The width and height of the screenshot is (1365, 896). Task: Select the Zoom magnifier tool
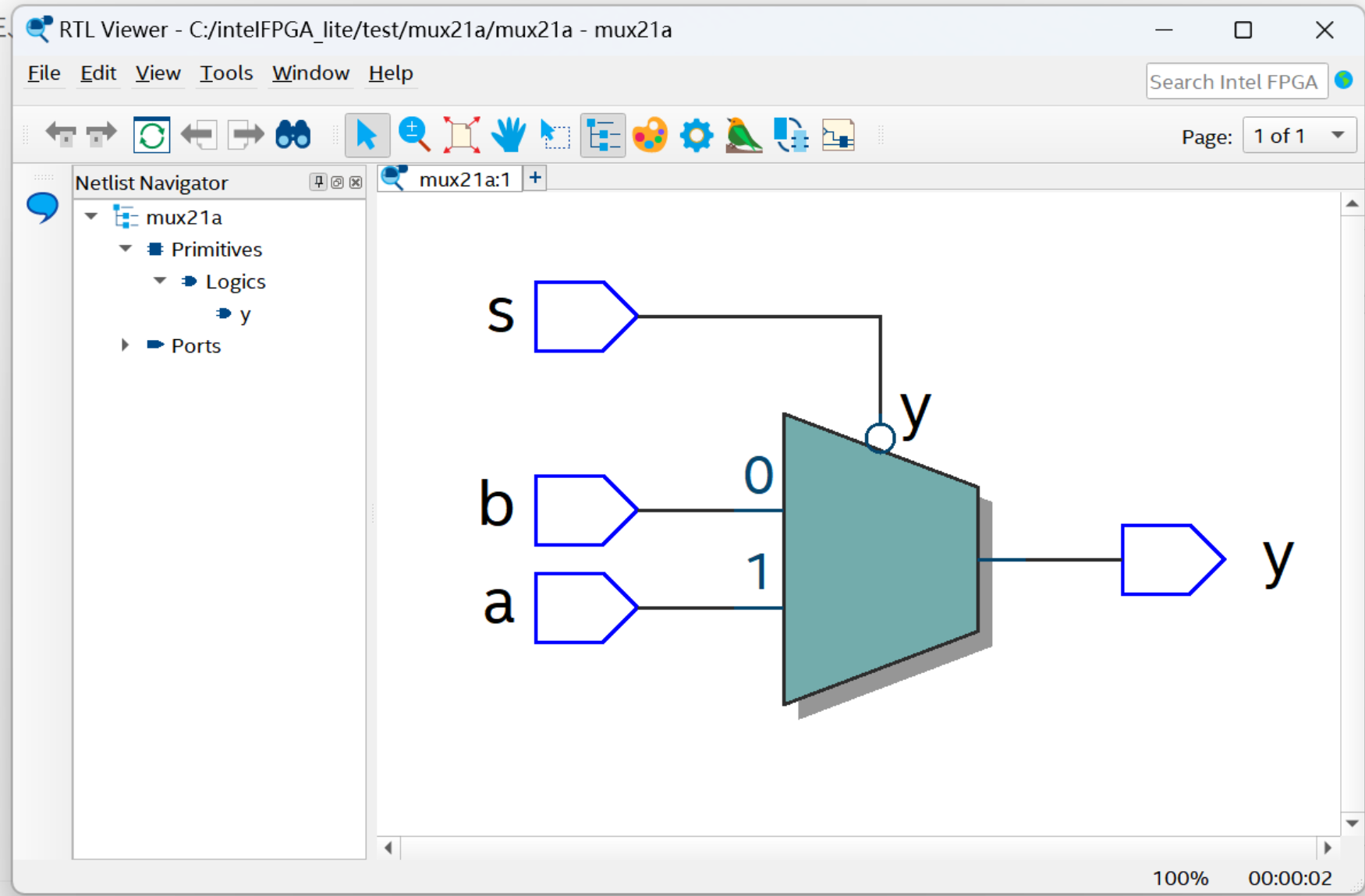pyautogui.click(x=414, y=135)
